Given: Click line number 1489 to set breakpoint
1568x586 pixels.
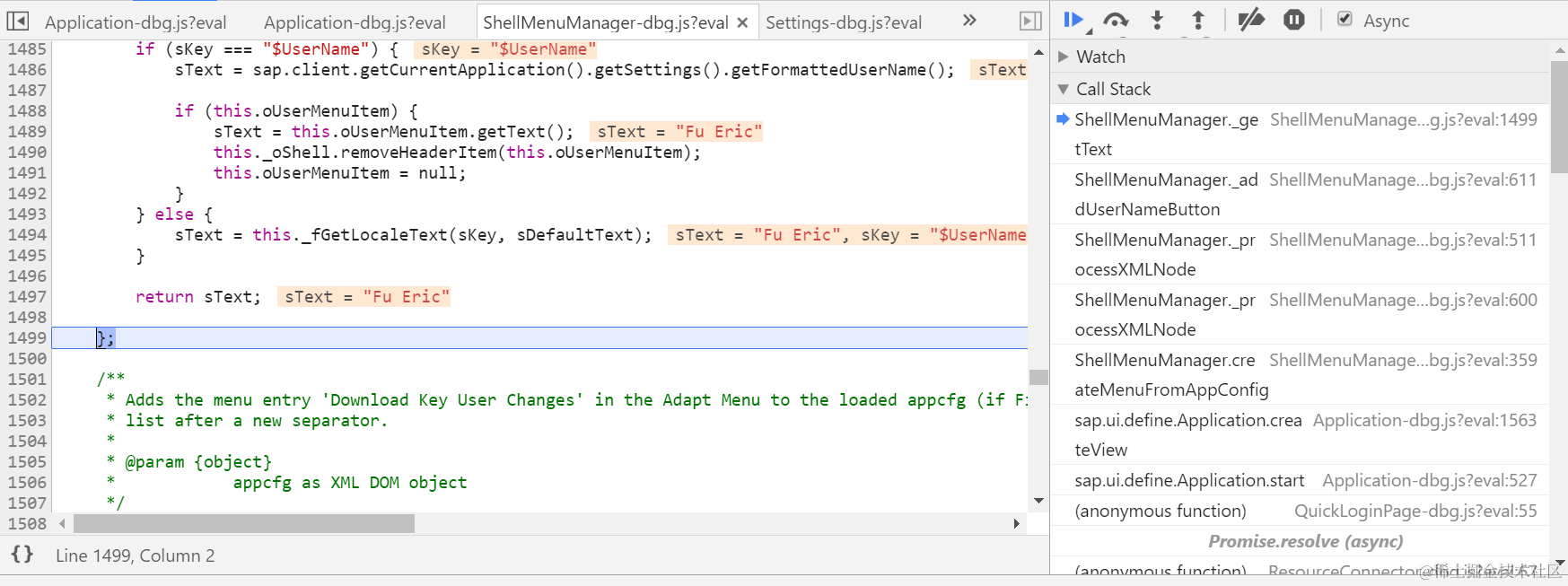Looking at the screenshot, I should 27,132.
